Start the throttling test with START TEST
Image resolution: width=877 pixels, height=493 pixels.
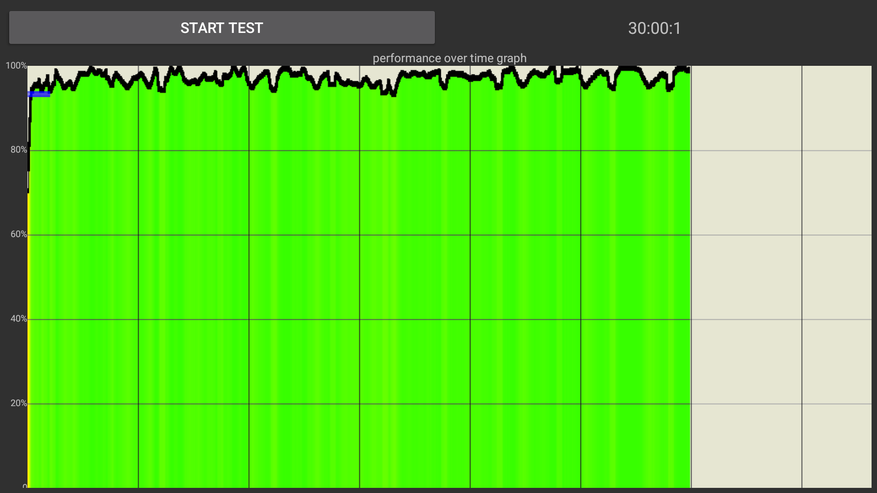221,27
